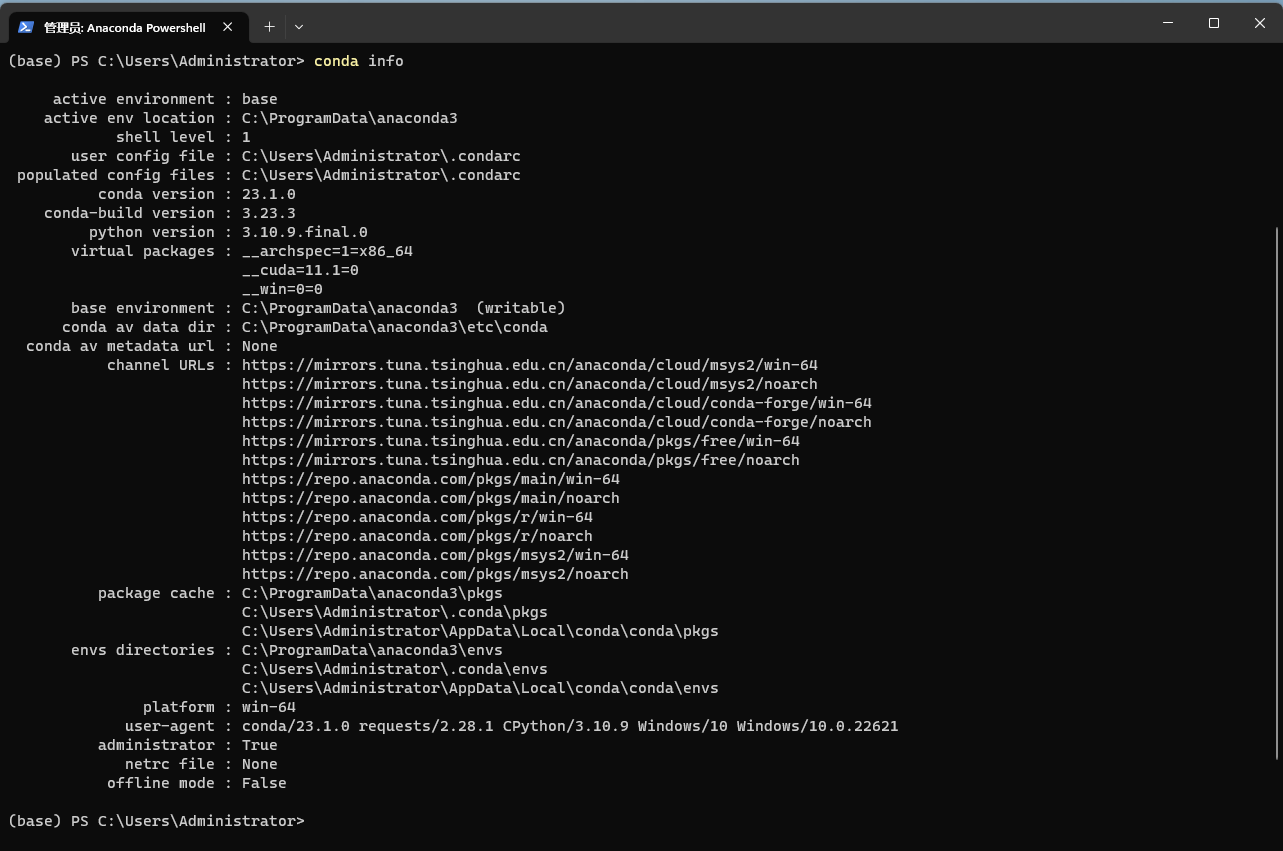Click the user config file .condarc path

381,156
